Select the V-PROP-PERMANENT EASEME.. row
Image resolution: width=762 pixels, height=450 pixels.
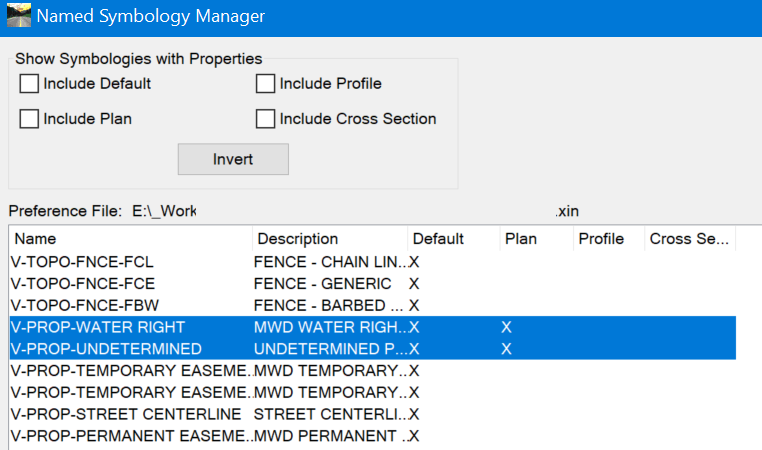click(373, 436)
